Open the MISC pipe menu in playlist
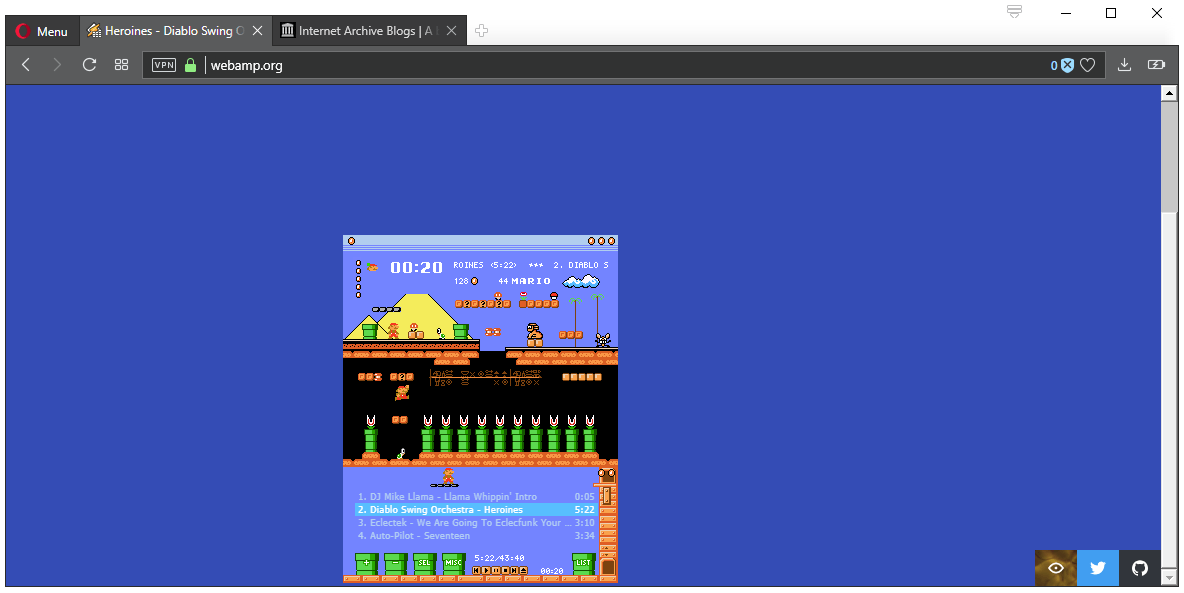This screenshot has height=593, width=1184. click(x=453, y=564)
